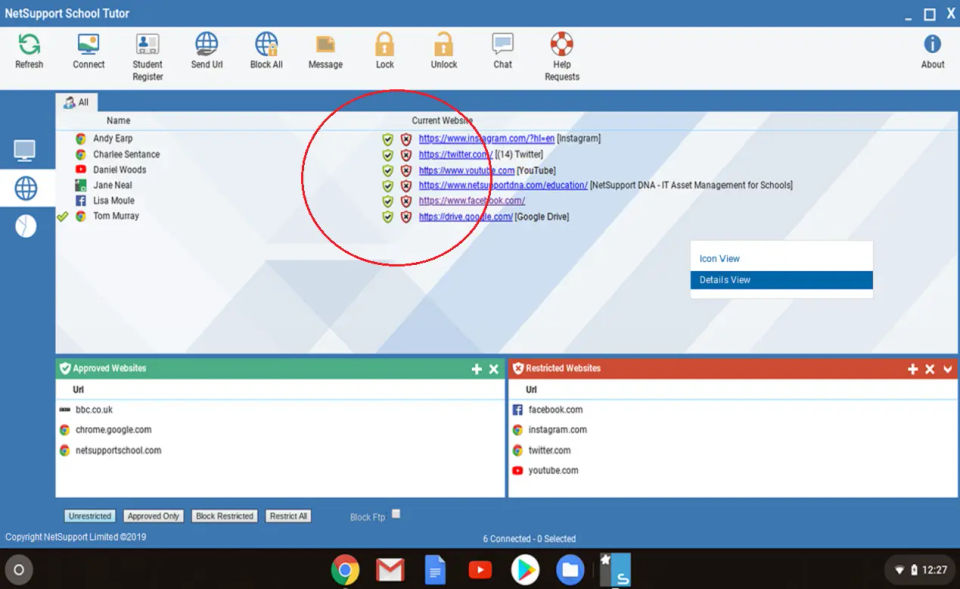The width and height of the screenshot is (960, 589).
Task: Select instagram.com restricted entry
Action: click(x=557, y=430)
